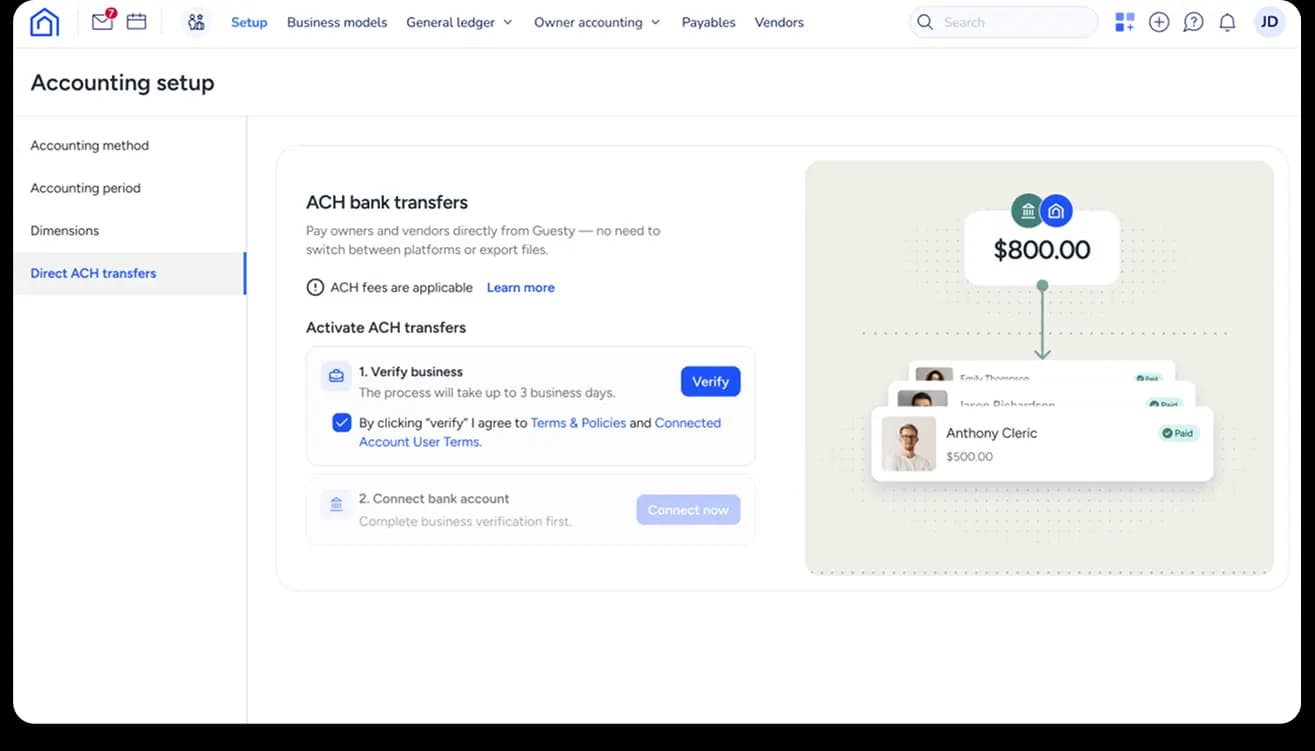Select Accounting method in sidebar
Viewport: 1315px width, 751px height.
[130, 146]
